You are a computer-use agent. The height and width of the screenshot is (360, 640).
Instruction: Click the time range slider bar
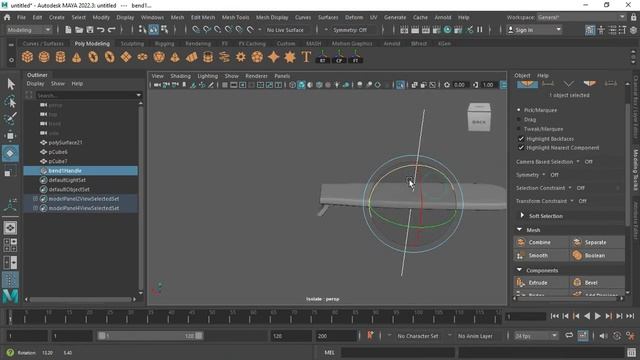[x=150, y=336]
